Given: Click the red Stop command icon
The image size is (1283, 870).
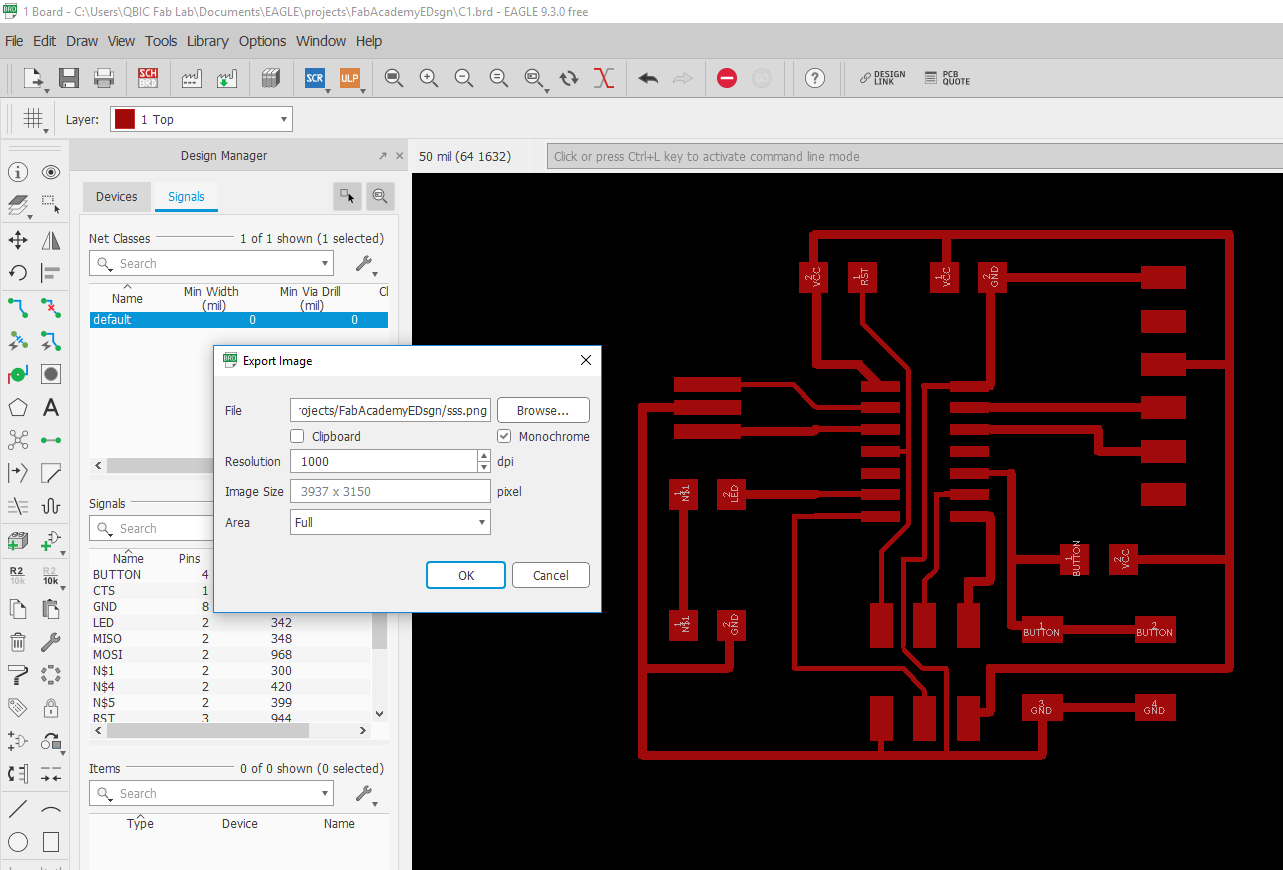Looking at the screenshot, I should point(727,78).
